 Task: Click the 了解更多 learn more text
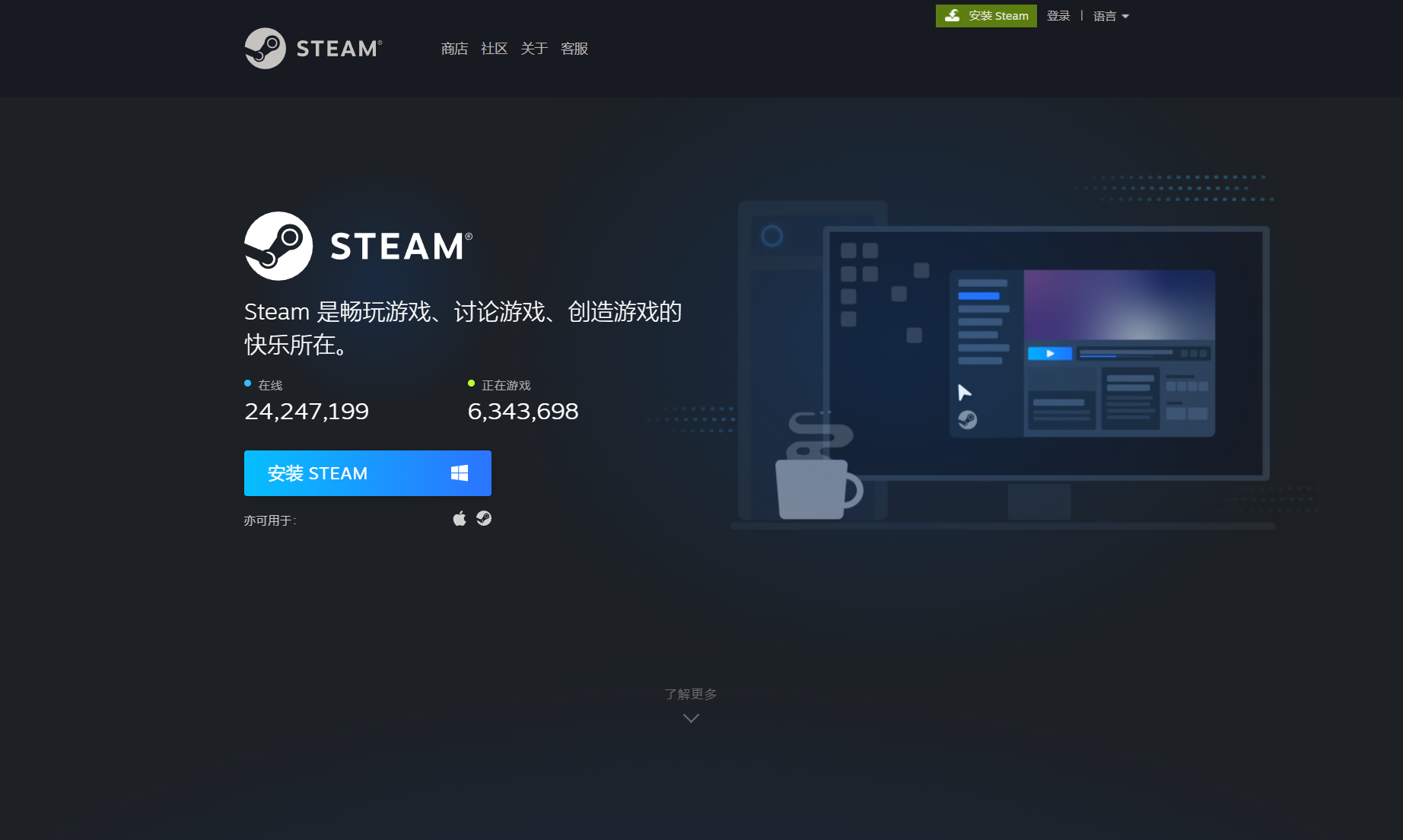click(691, 694)
